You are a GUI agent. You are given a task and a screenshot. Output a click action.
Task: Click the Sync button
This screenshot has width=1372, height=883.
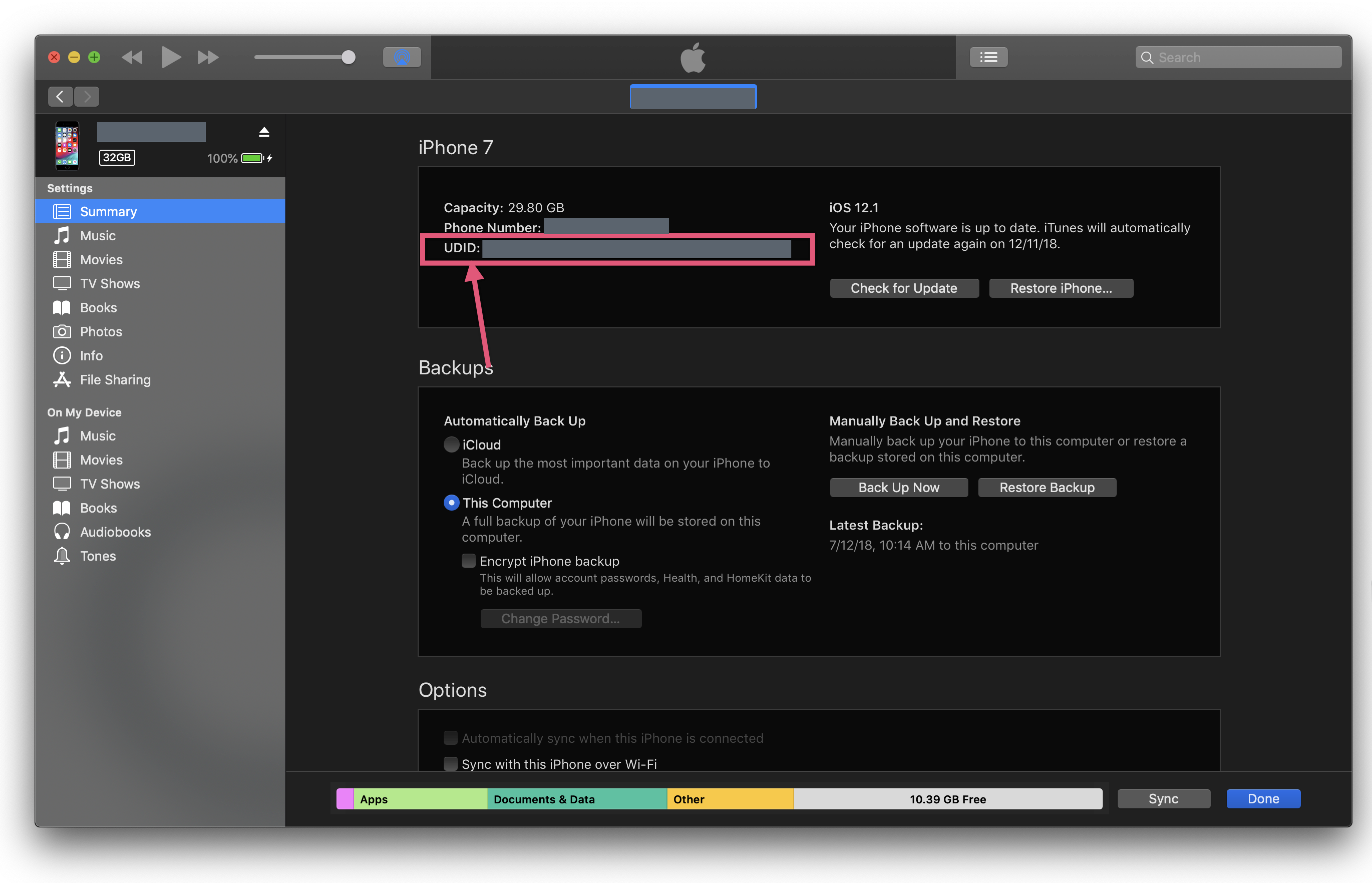(1164, 799)
